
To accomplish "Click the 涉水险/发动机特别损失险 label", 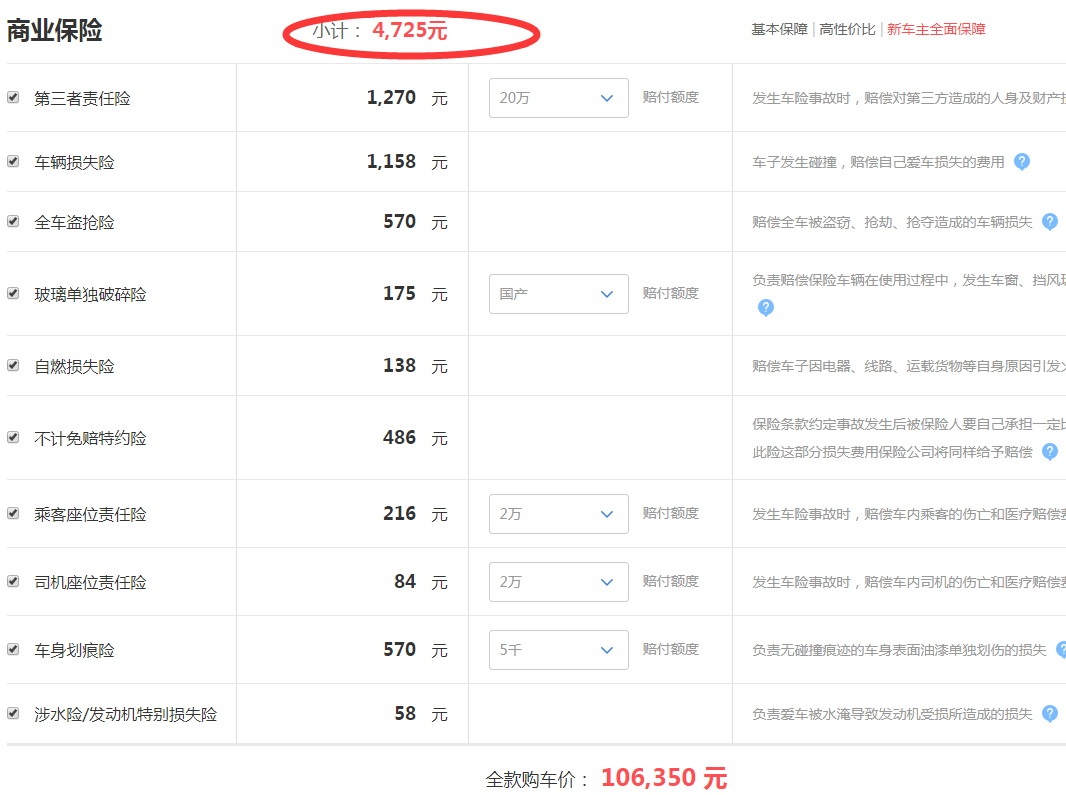I will [x=126, y=715].
